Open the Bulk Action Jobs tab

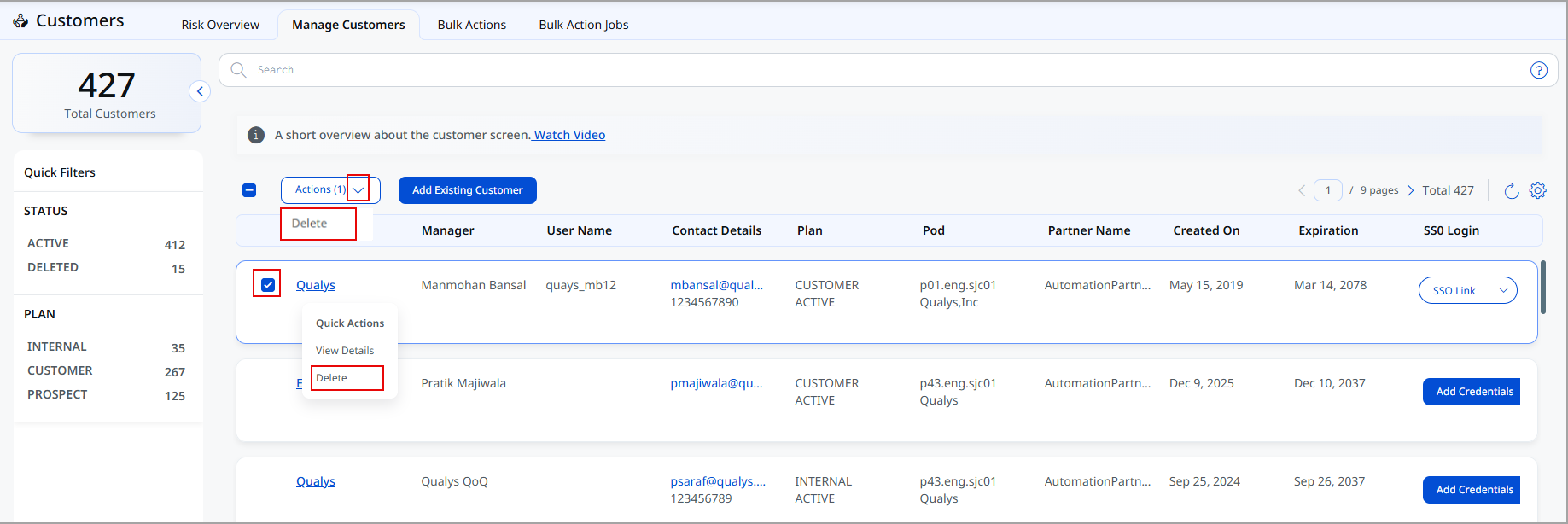(584, 25)
